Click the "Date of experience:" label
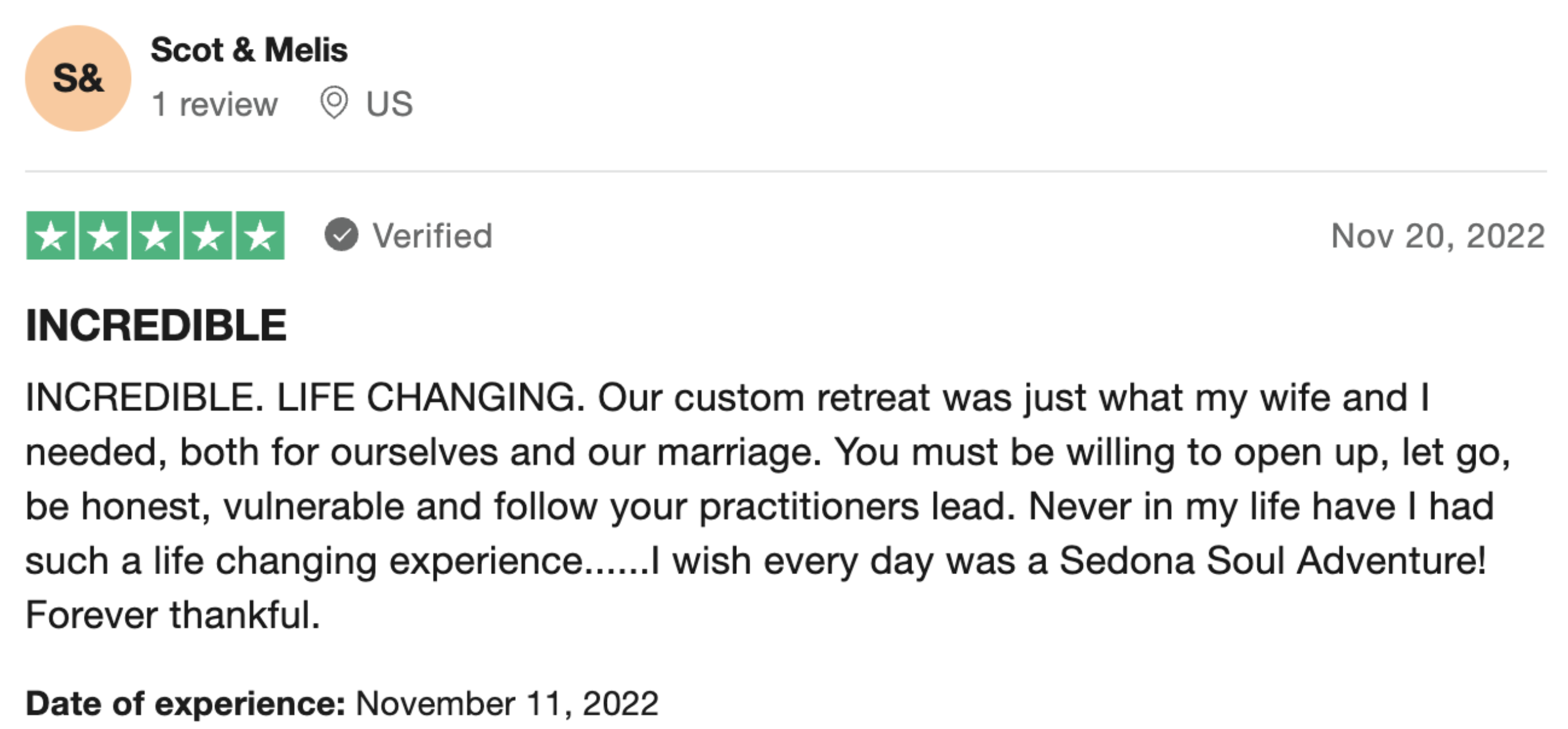The width and height of the screenshot is (1568, 729). tap(186, 703)
